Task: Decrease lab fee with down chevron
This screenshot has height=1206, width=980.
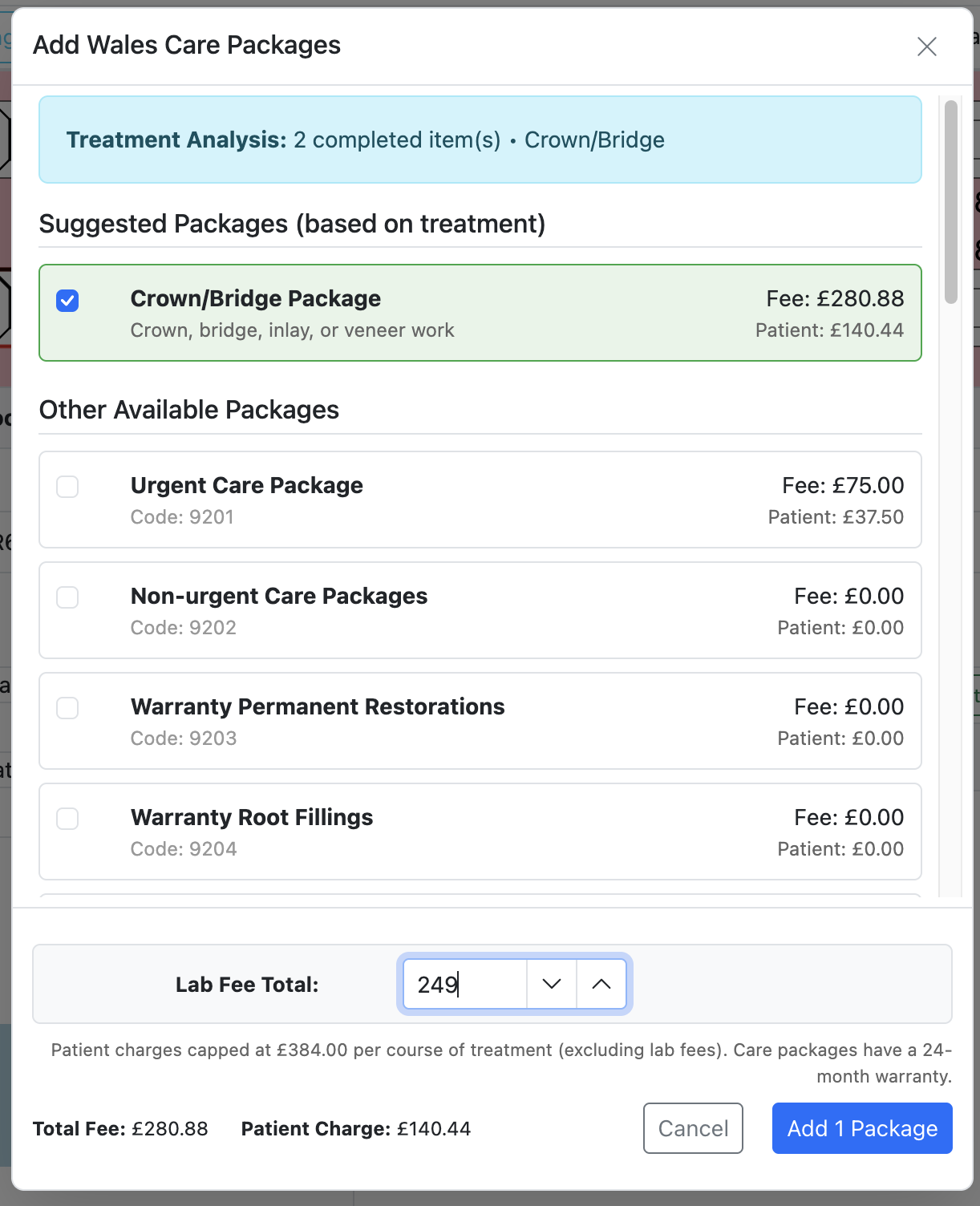Action: tap(552, 984)
